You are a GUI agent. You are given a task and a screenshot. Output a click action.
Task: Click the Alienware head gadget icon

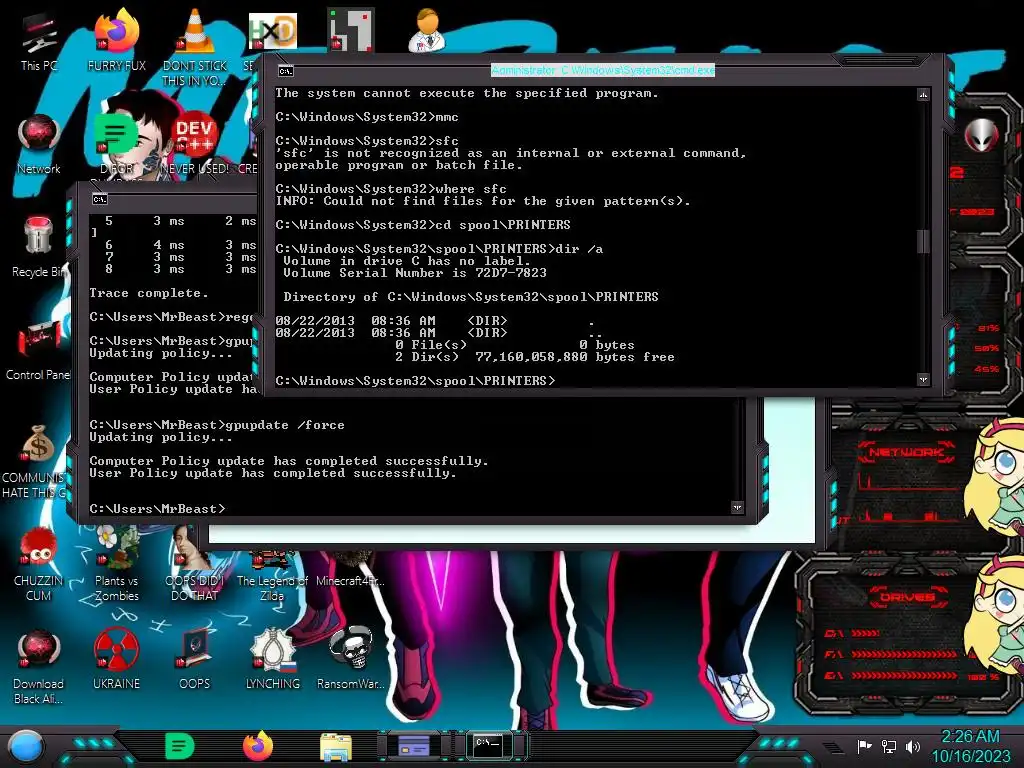(982, 135)
